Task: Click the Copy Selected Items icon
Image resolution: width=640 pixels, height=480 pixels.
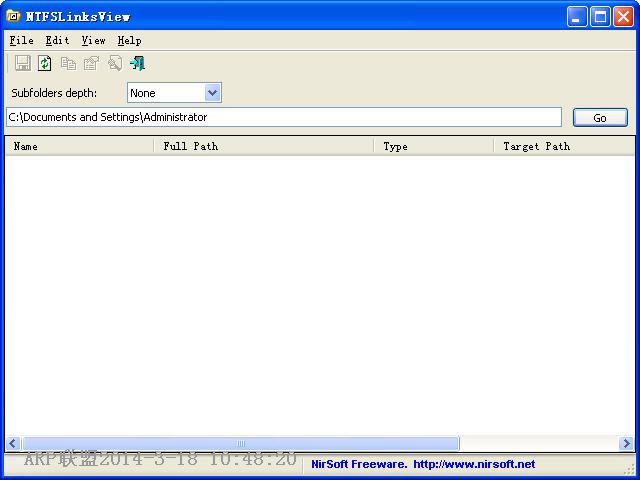Action: pos(68,63)
